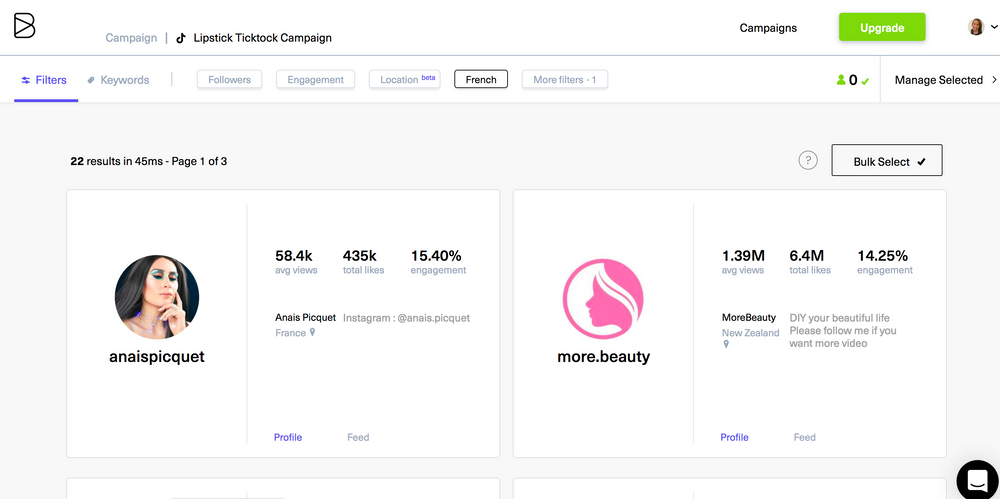Image resolution: width=1000 pixels, height=499 pixels.
Task: Open more.beauty Feed link
Action: click(x=805, y=437)
